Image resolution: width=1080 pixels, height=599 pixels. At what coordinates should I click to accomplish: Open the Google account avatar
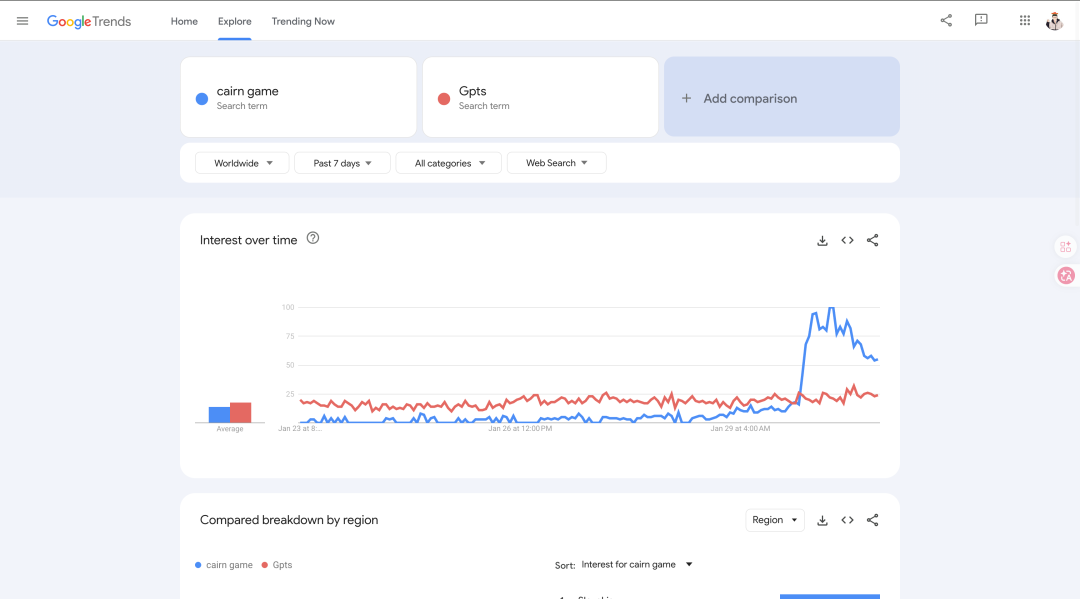1055,21
